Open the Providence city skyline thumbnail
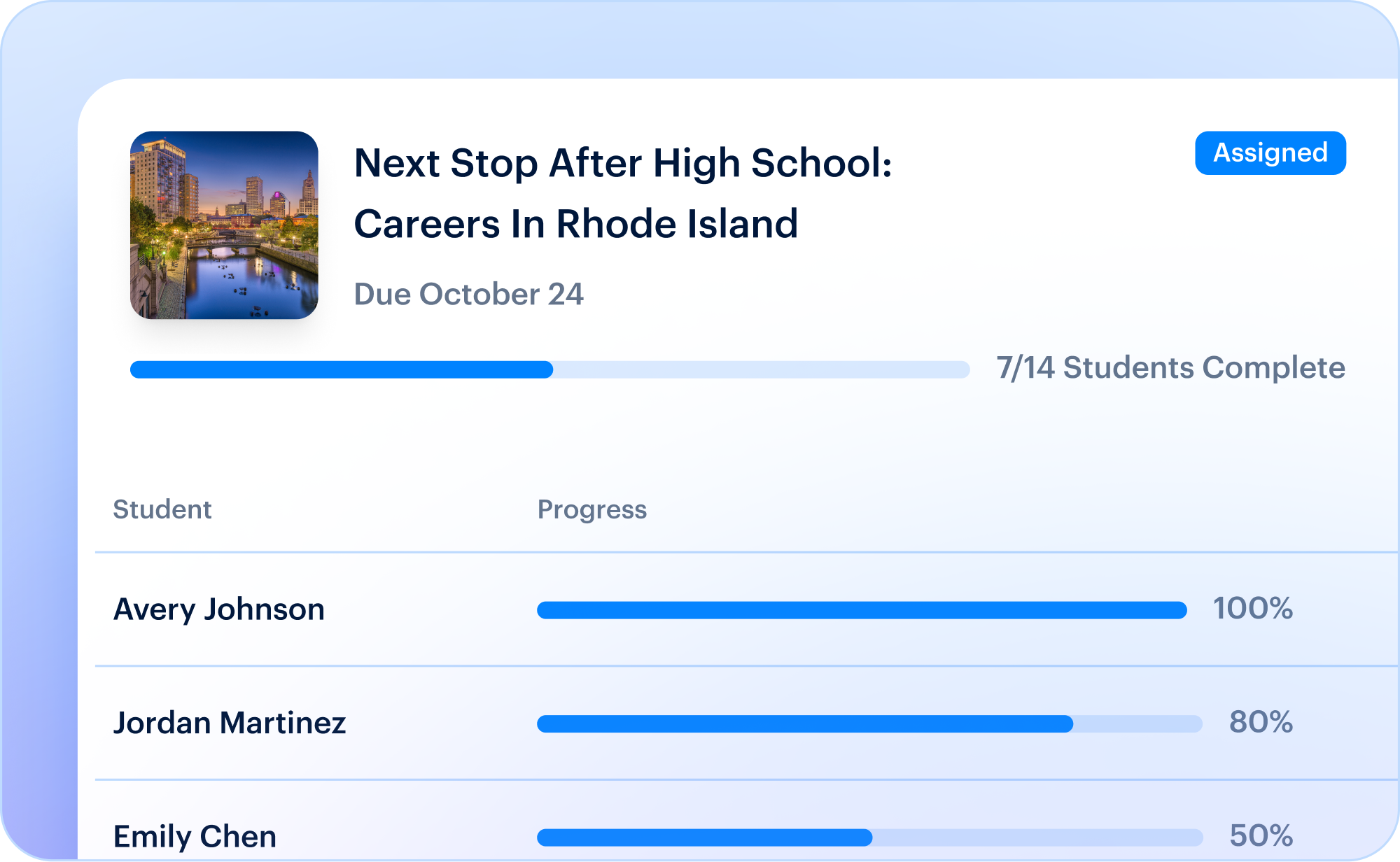 [x=224, y=225]
